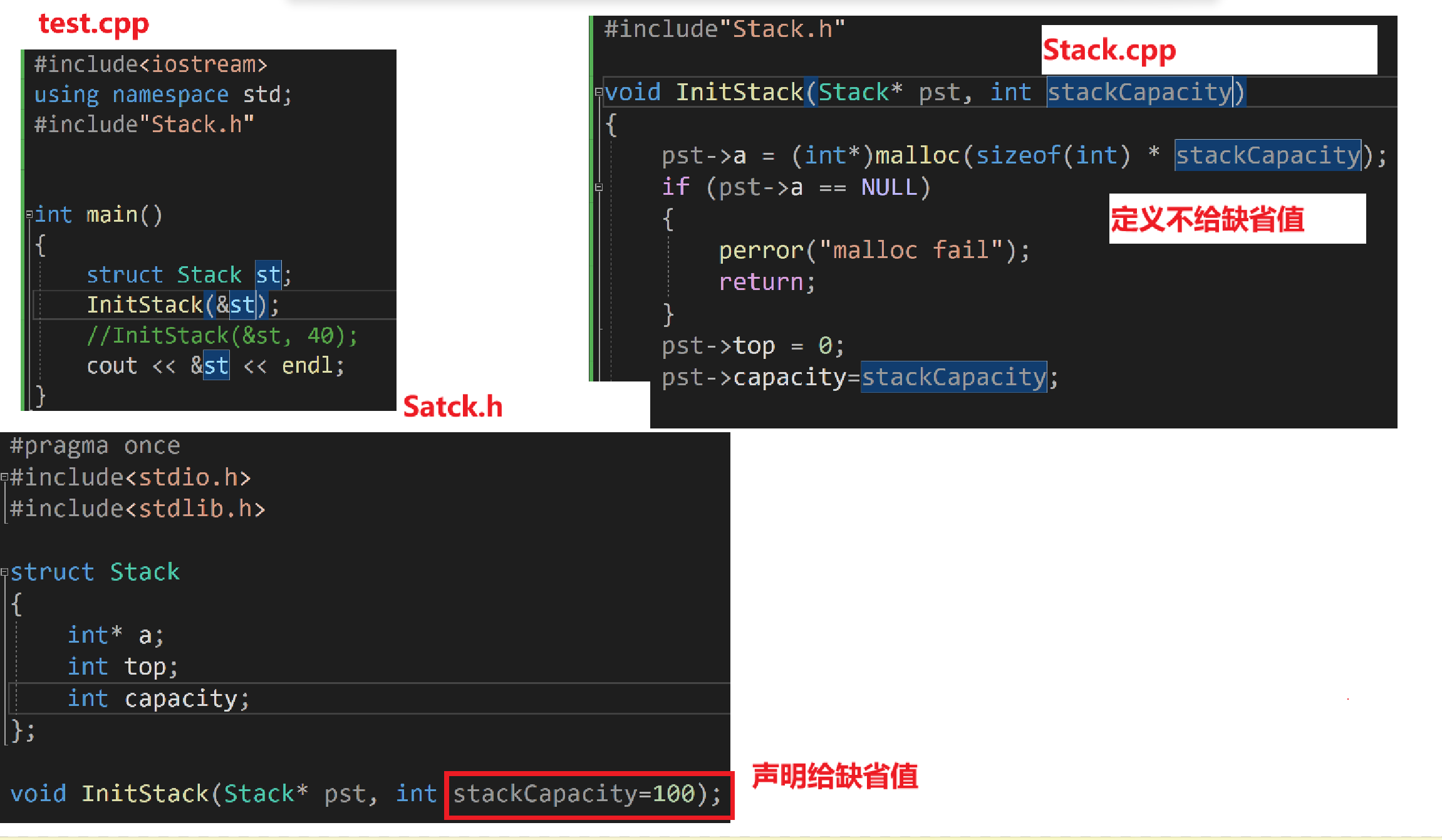Click the int capacity; member line
The width and height of the screenshot is (1442, 840).
tap(158, 698)
